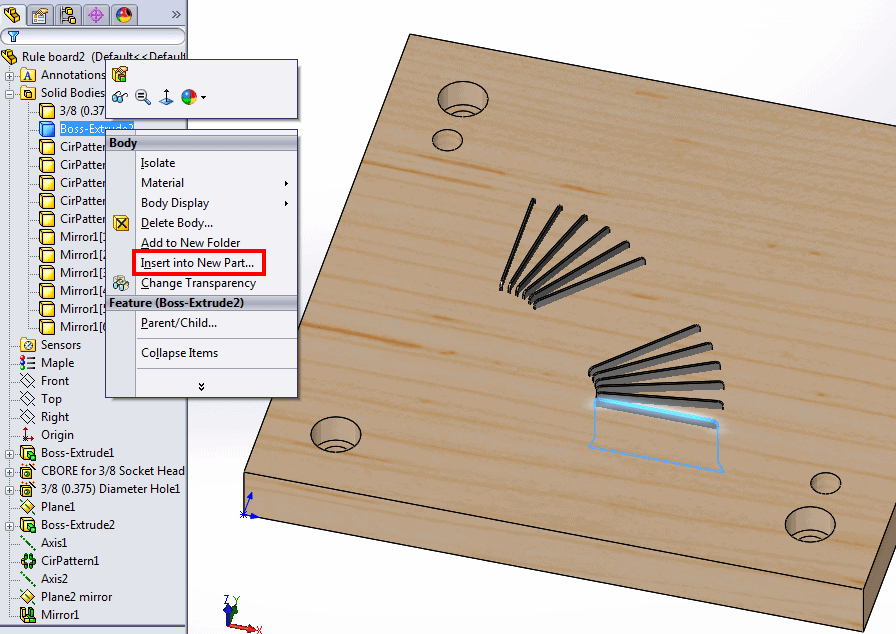The width and height of the screenshot is (896, 634).
Task: Expand context menu with the double chevron
Action: click(x=201, y=386)
